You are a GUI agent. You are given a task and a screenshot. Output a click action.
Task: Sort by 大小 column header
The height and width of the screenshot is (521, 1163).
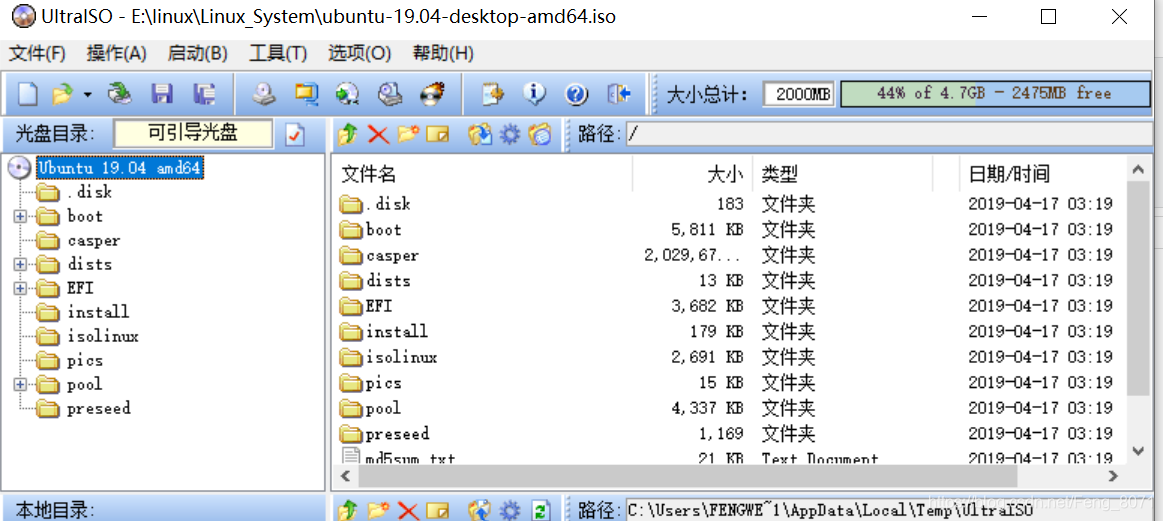[x=693, y=174]
